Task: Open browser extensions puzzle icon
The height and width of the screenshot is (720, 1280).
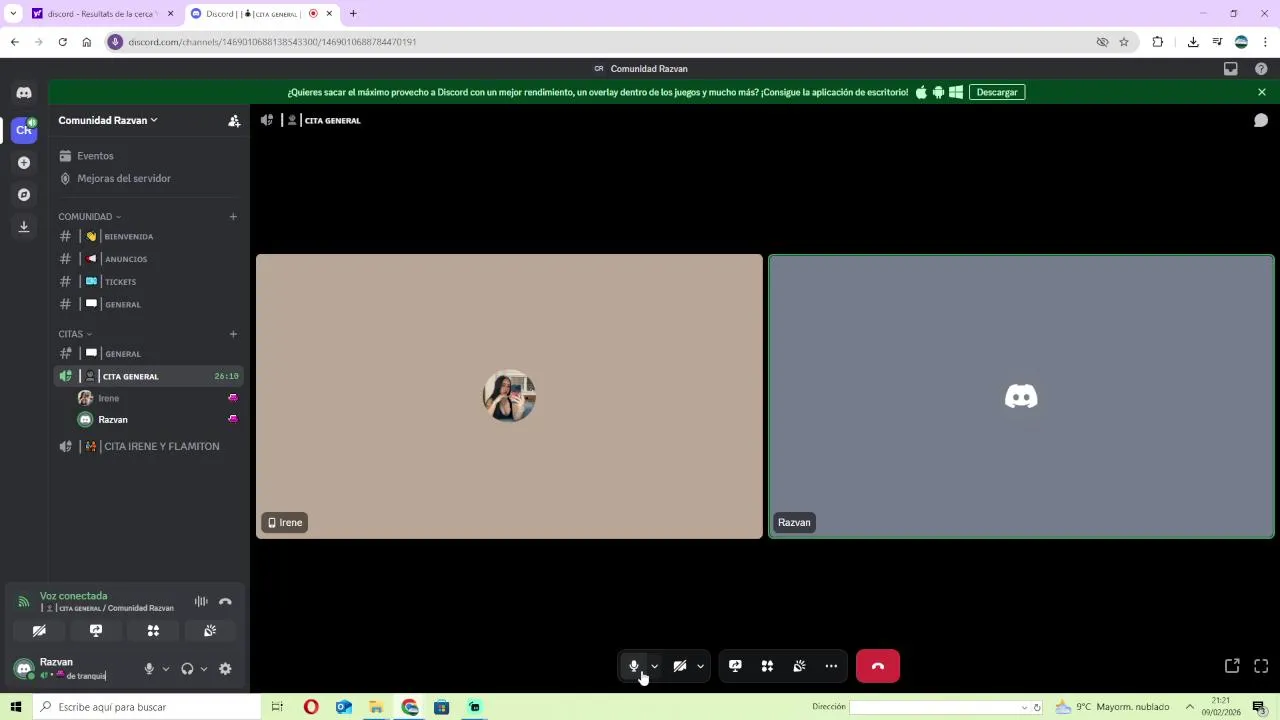Action: [x=1158, y=42]
